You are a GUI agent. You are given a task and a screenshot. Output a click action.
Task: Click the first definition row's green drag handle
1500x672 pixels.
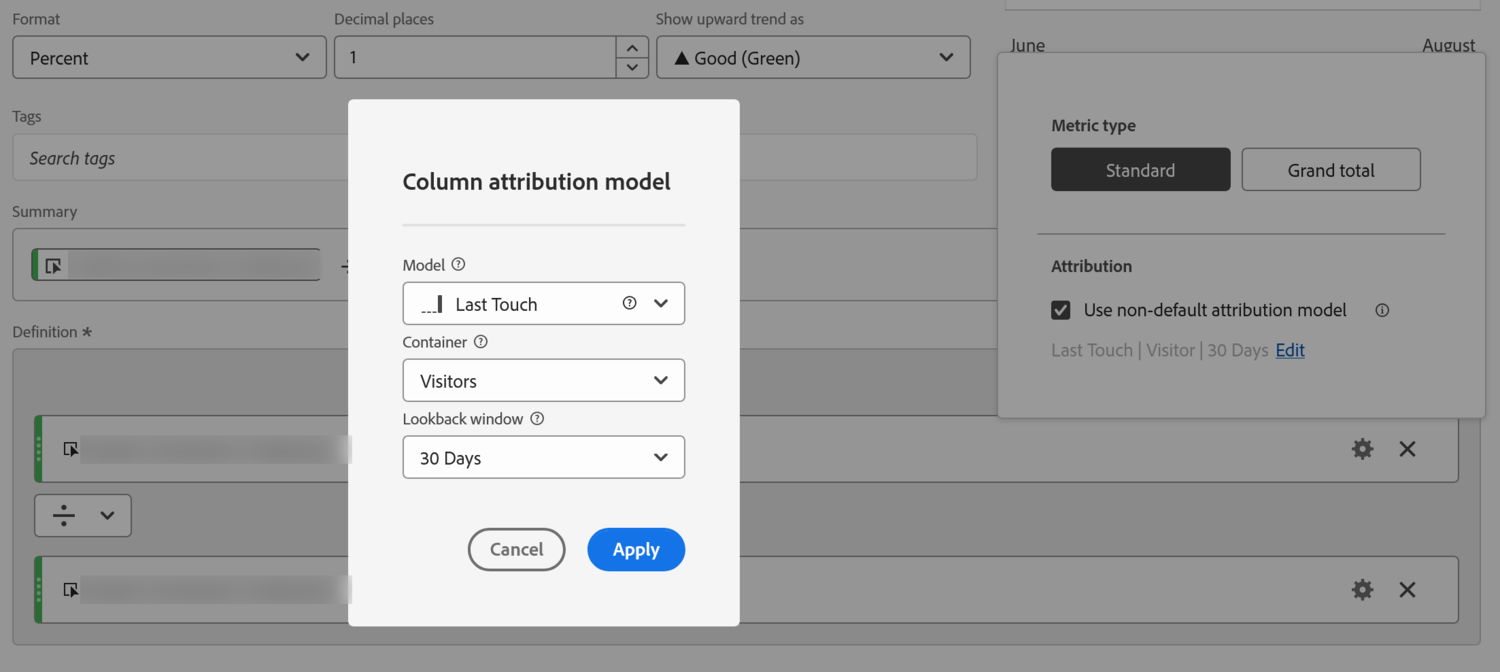coord(38,449)
